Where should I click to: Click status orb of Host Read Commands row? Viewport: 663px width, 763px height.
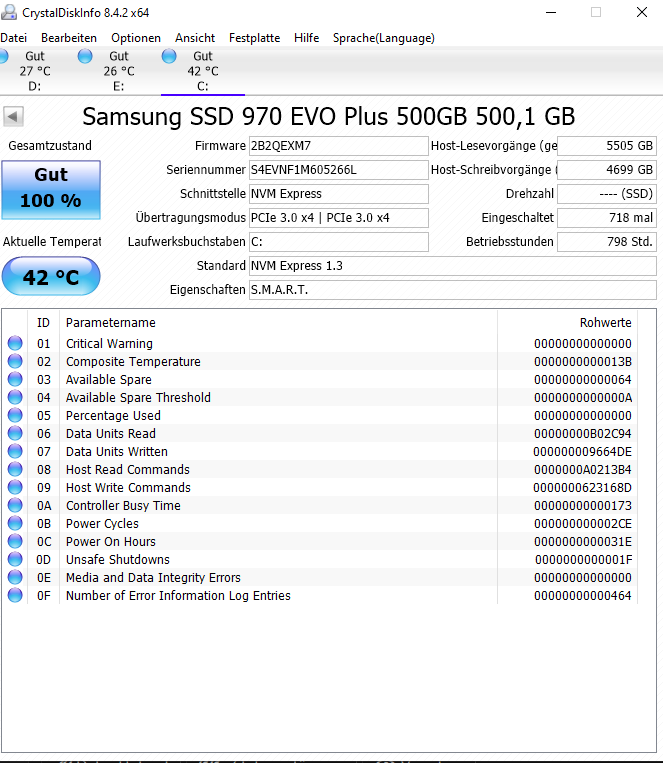15,469
